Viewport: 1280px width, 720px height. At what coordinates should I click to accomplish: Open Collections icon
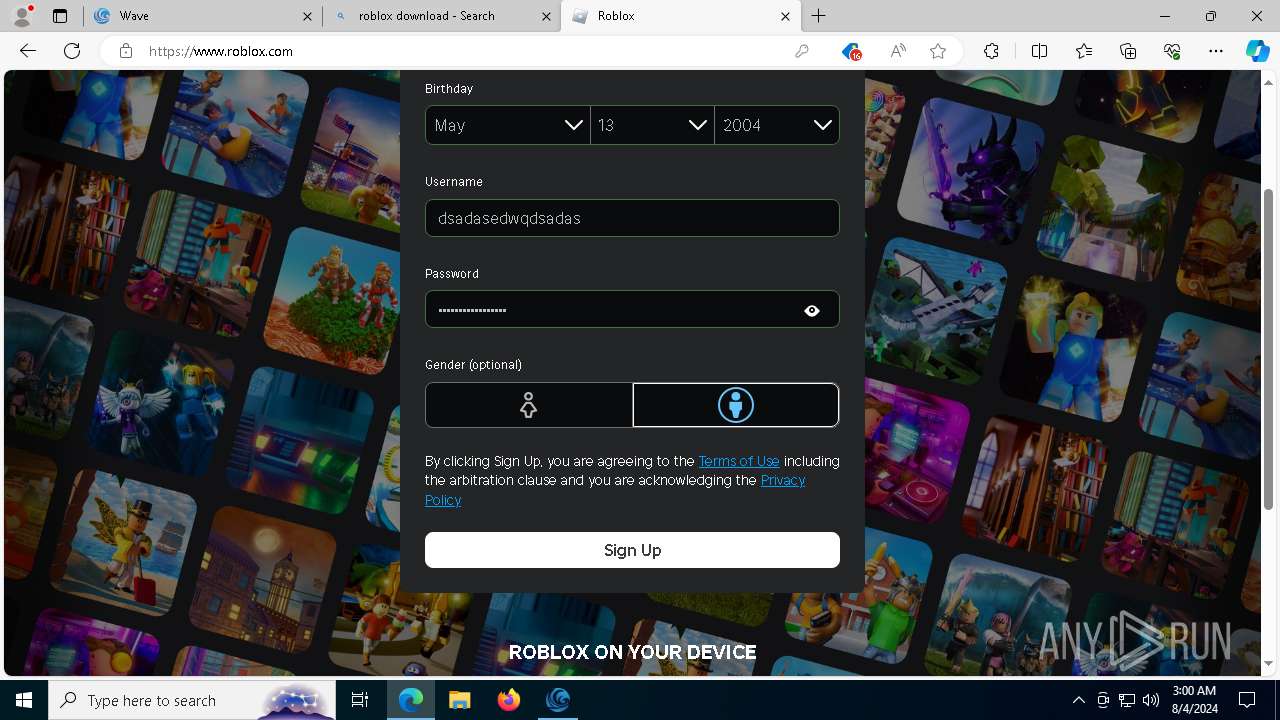pos(1128,51)
